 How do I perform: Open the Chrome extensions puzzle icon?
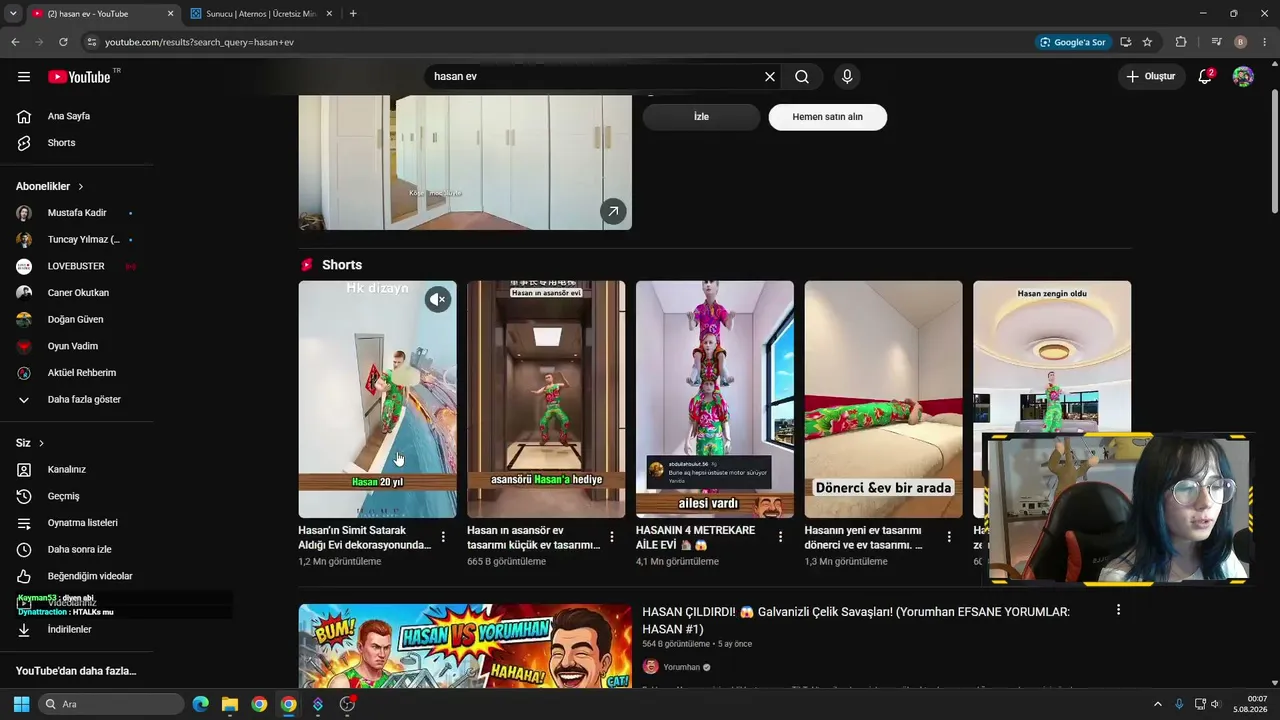tap(1181, 42)
